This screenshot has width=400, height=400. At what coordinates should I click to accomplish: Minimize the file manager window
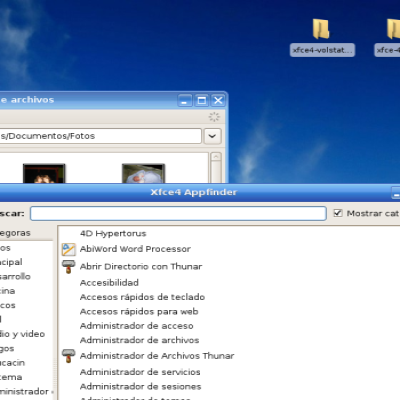(185, 100)
